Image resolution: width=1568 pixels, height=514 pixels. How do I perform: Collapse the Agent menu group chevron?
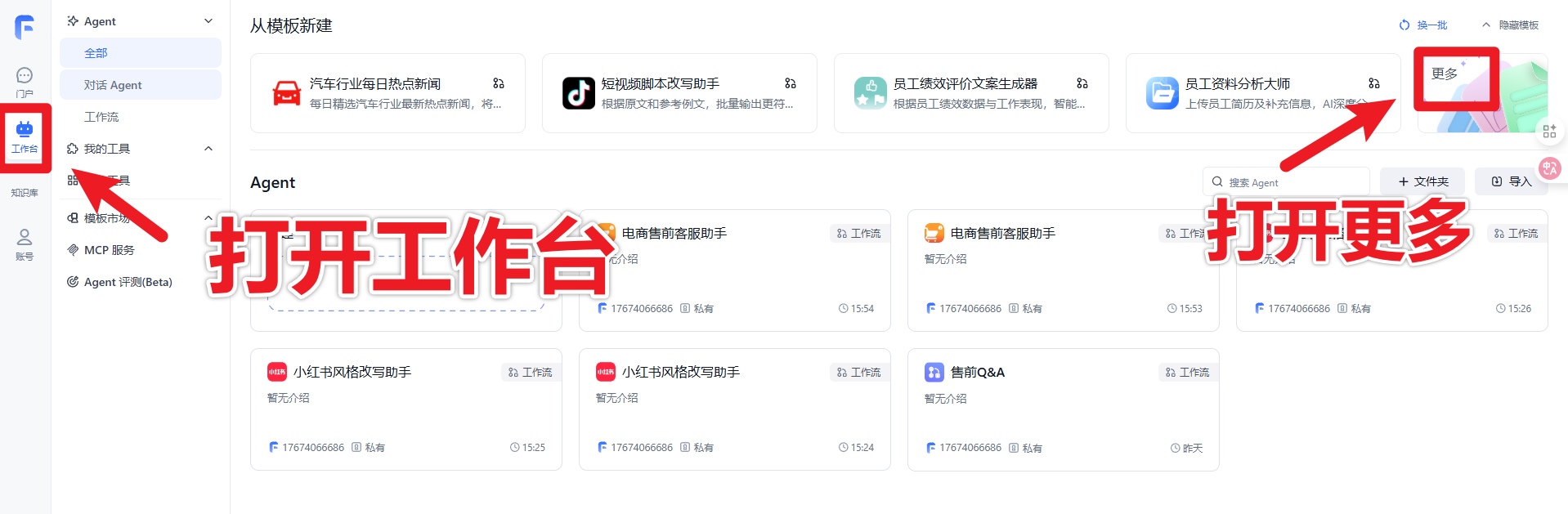pyautogui.click(x=208, y=21)
